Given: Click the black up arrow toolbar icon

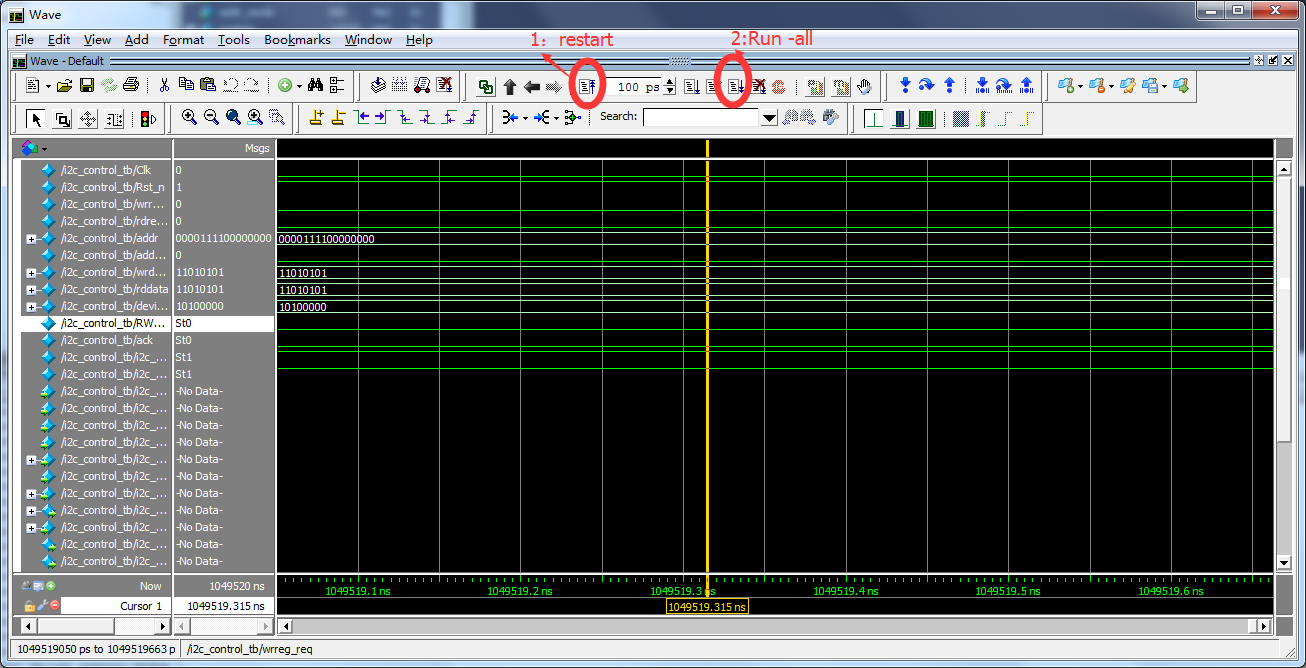Looking at the screenshot, I should pos(510,87).
